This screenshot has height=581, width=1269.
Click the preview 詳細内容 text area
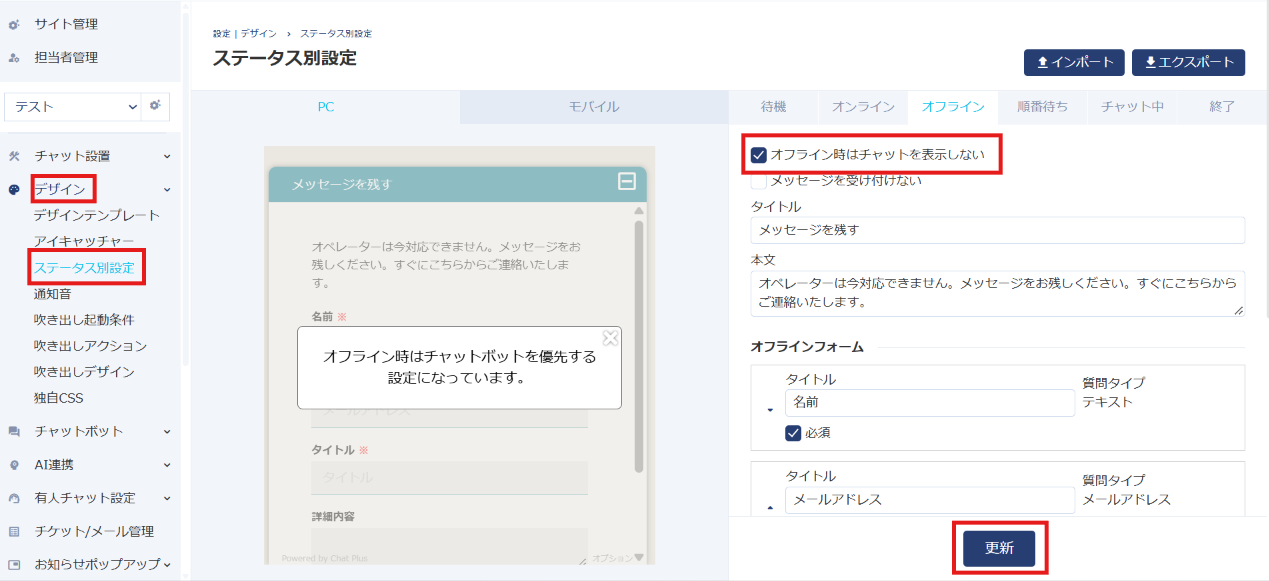[449, 546]
